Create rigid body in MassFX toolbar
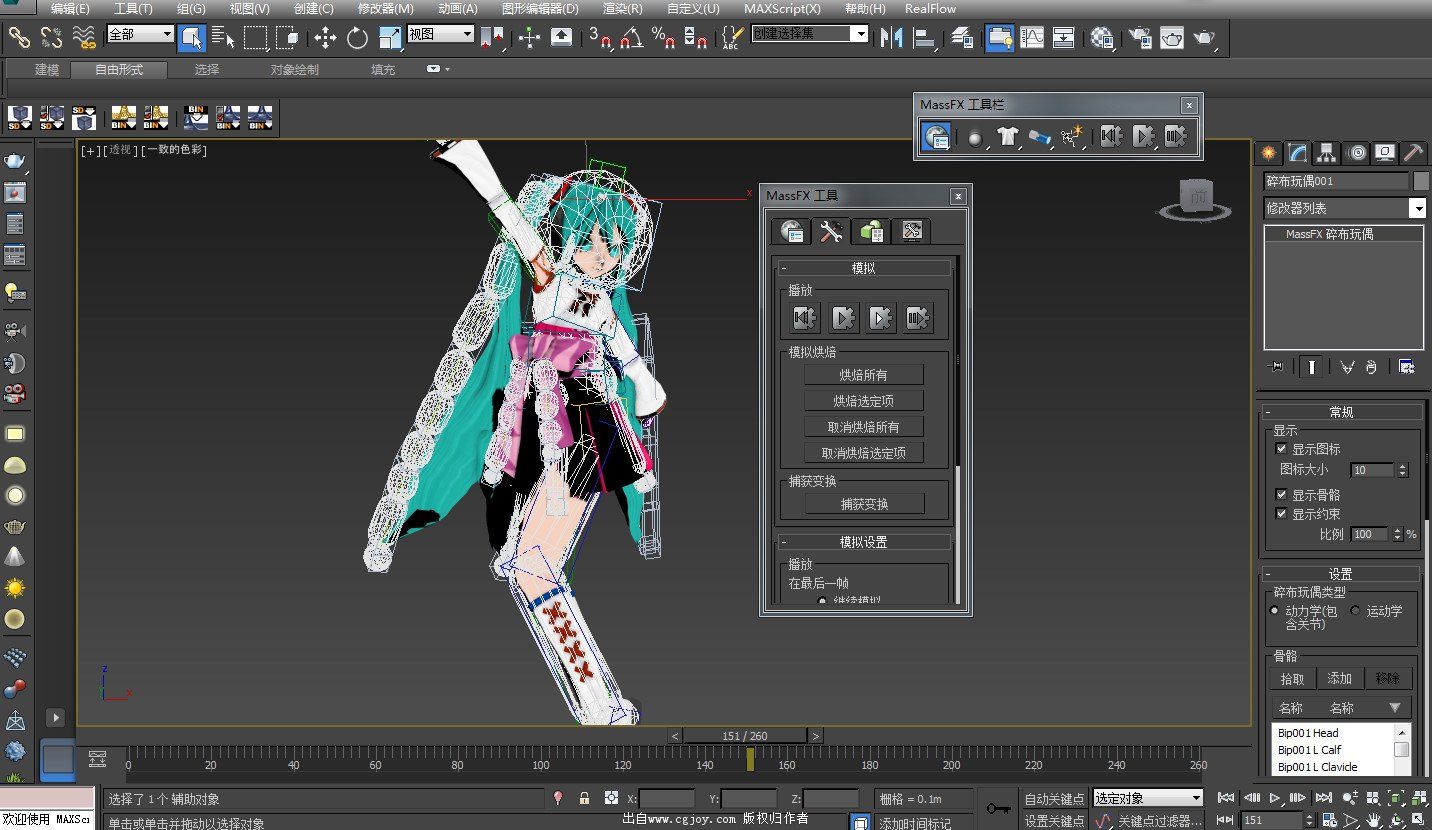Image resolution: width=1432 pixels, height=830 pixels. [x=974, y=138]
